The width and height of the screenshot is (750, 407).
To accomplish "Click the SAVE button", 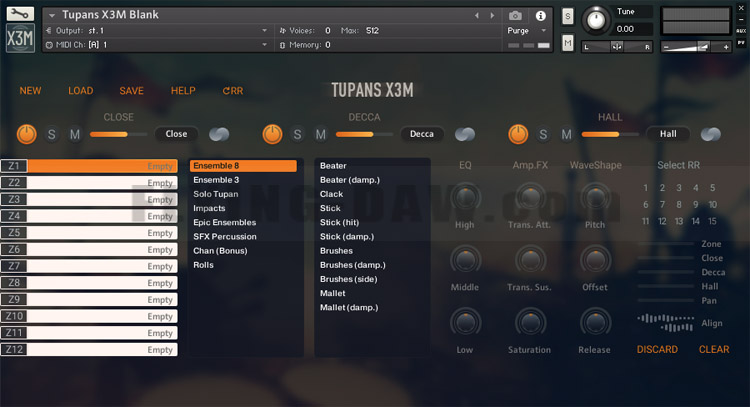I will click(132, 91).
